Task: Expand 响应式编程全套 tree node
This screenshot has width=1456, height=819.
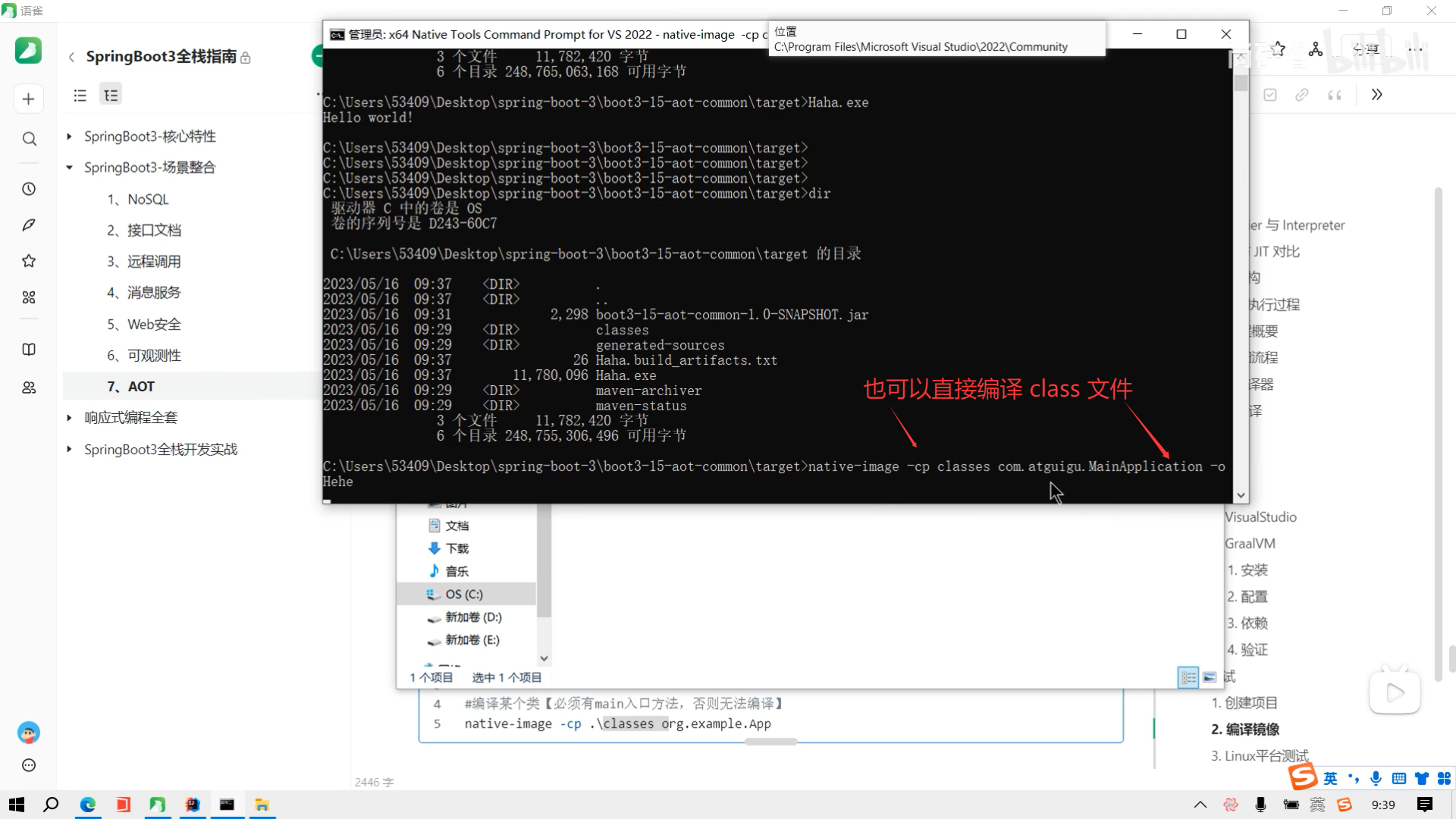Action: click(69, 418)
